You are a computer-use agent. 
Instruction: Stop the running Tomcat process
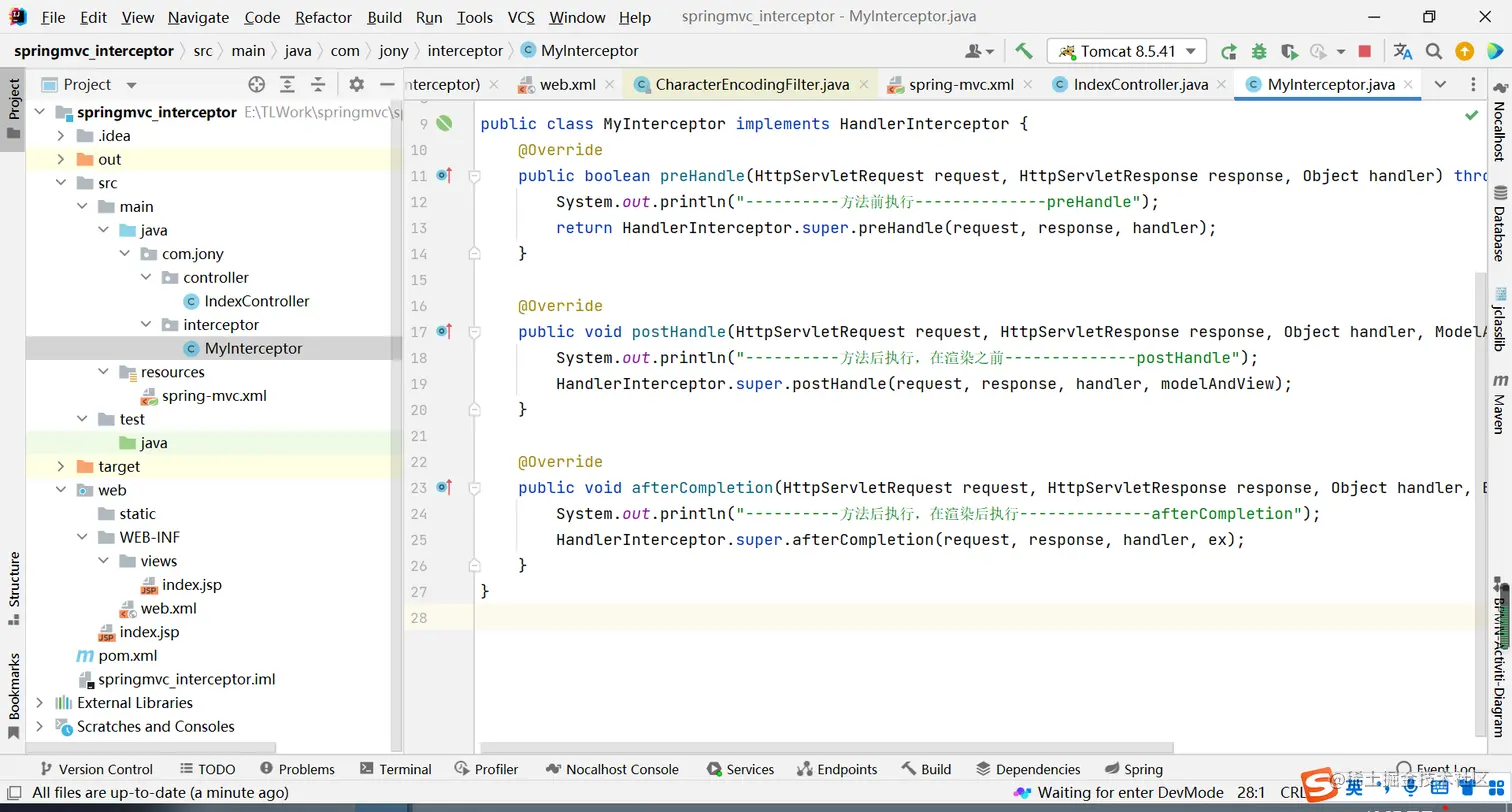coord(1364,51)
